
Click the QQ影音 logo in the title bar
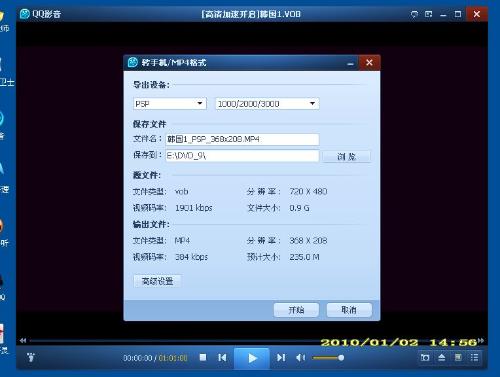25,14
